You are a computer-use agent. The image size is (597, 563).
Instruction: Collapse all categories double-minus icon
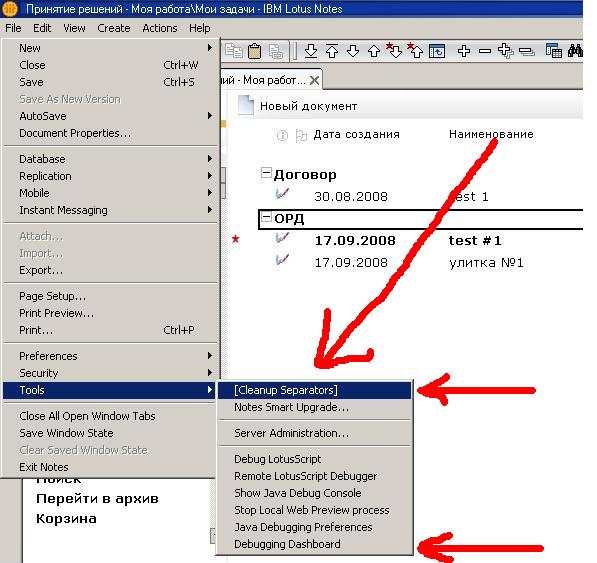(x=527, y=51)
